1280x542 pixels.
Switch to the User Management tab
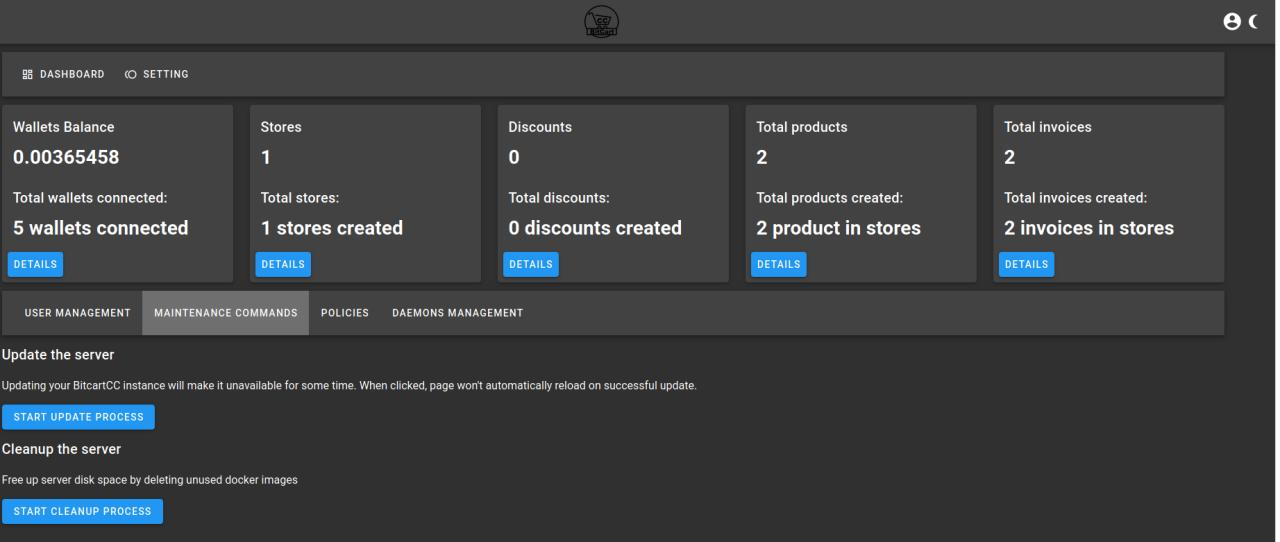(x=77, y=313)
